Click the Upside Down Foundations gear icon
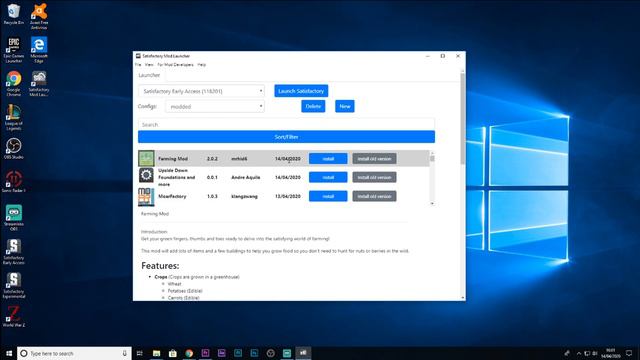The image size is (640, 360). point(146,176)
